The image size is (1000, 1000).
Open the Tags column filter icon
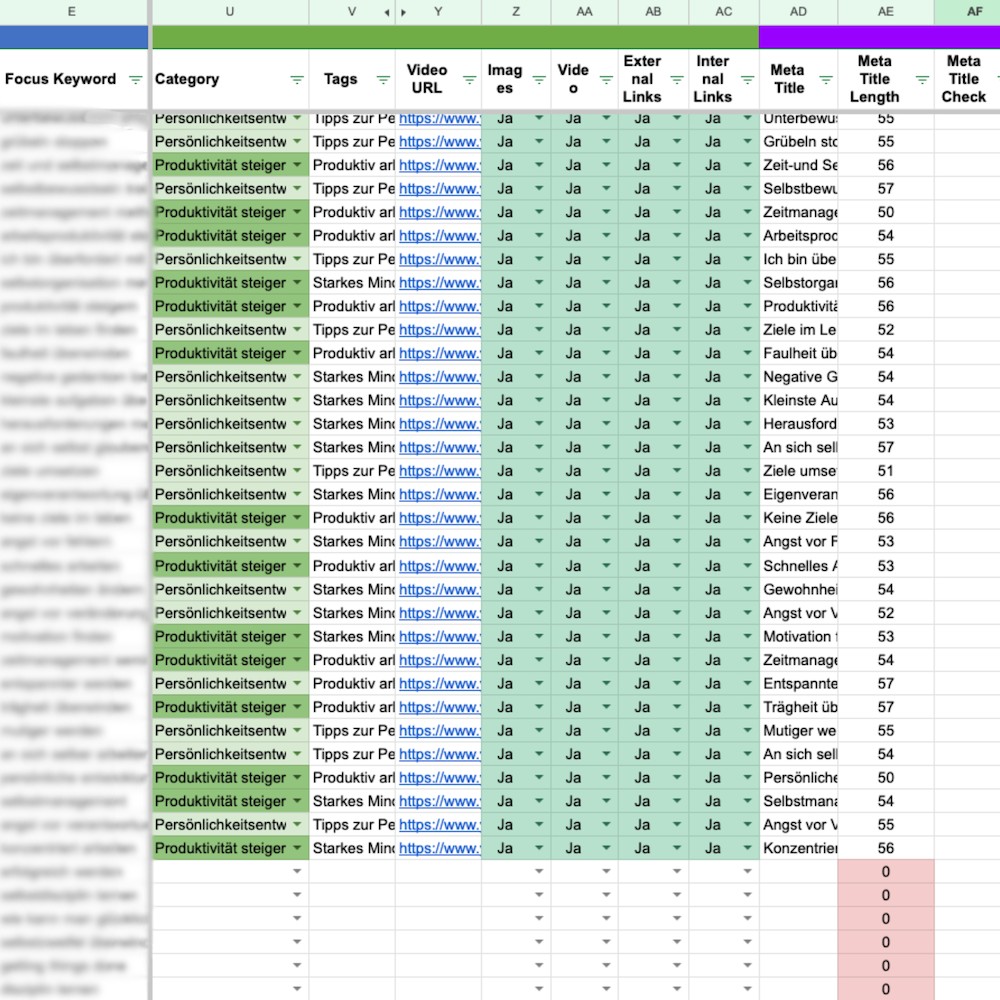click(x=383, y=80)
